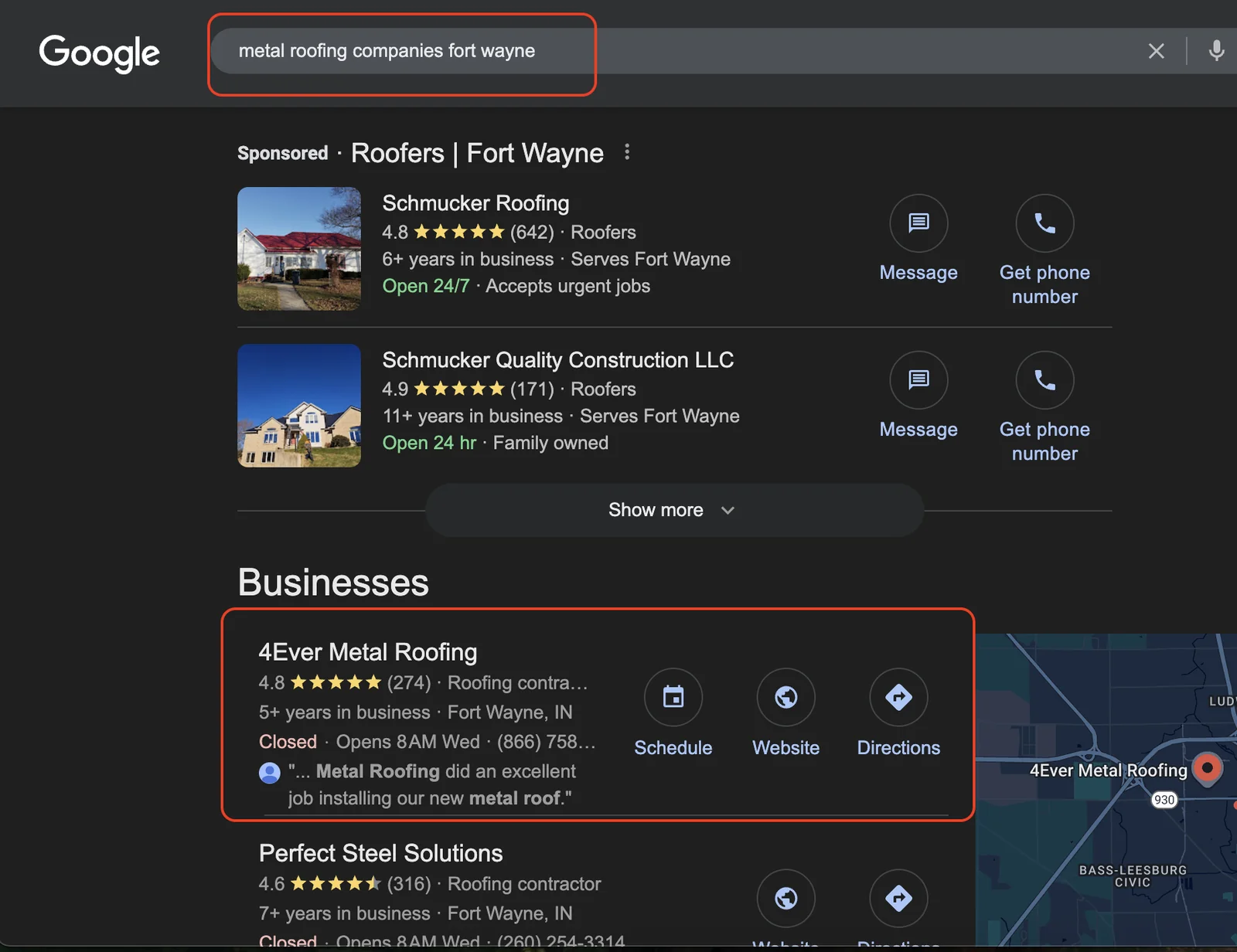1237x952 pixels.
Task: Click Schedule calendar icon for 4Ever Metal Roofing
Action: tap(673, 697)
